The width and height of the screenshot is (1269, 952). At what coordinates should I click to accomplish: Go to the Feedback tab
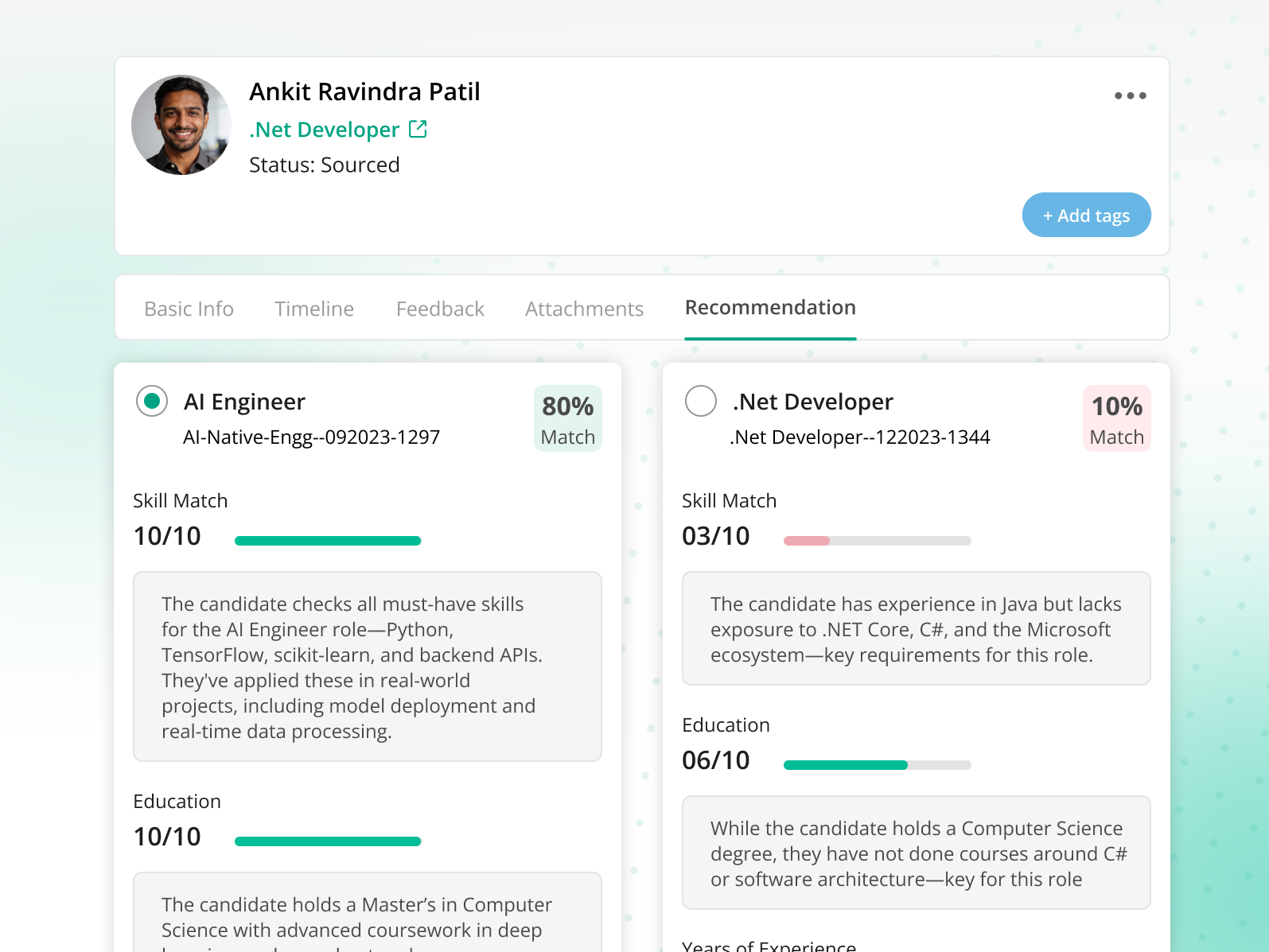[x=440, y=309]
